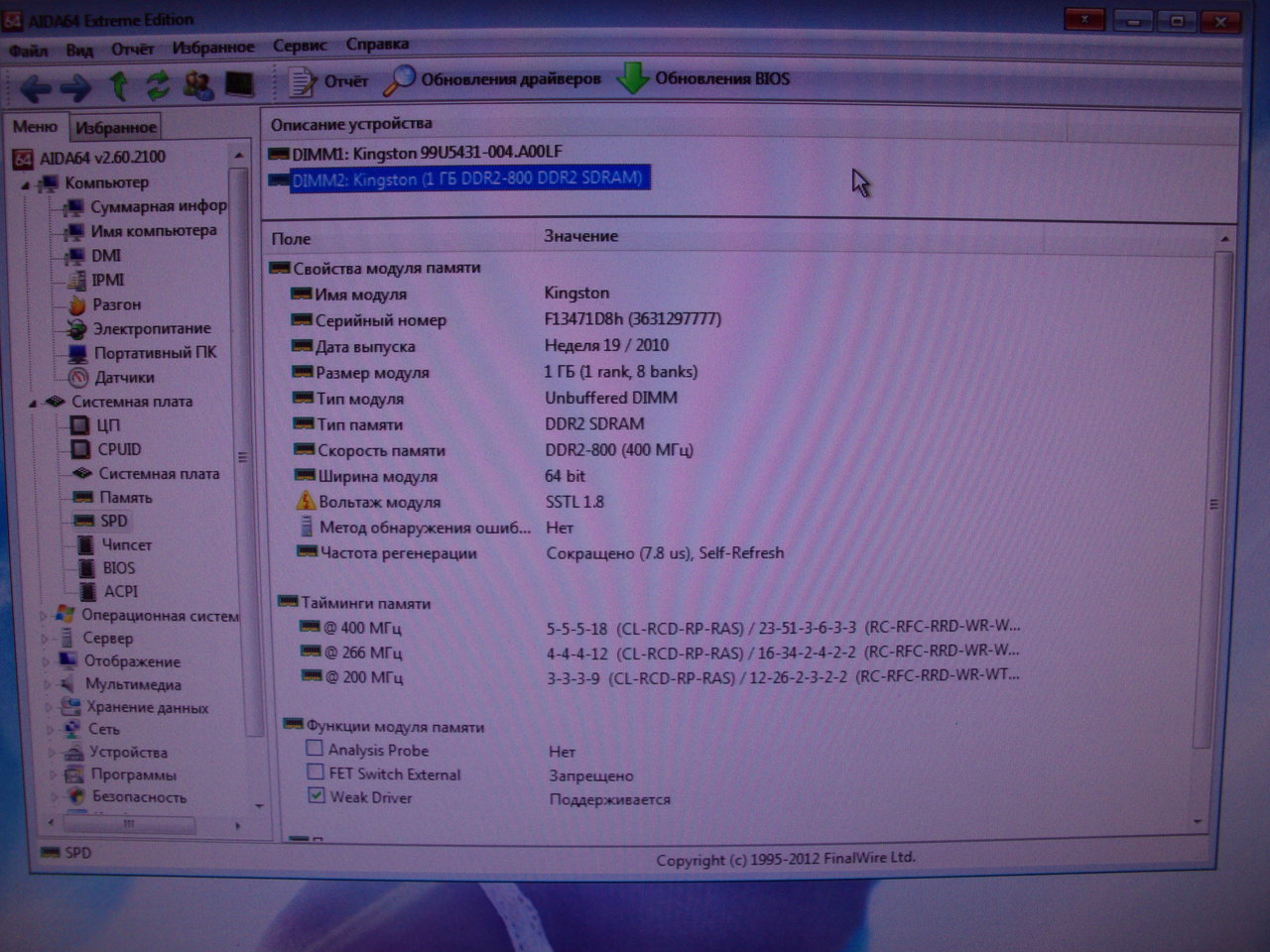Open Обновления драйверов driver updates

pos(493,79)
